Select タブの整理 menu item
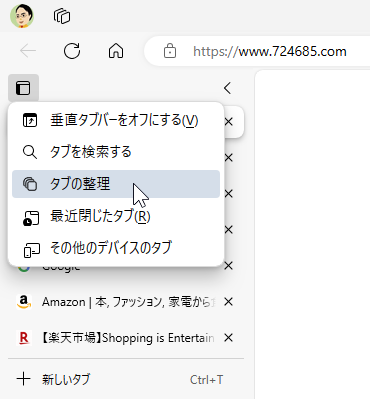370x399 pixels. 116,184
